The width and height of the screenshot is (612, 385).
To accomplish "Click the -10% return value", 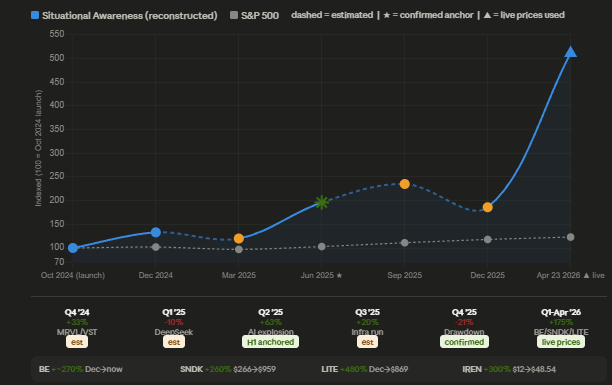I will (174, 323).
